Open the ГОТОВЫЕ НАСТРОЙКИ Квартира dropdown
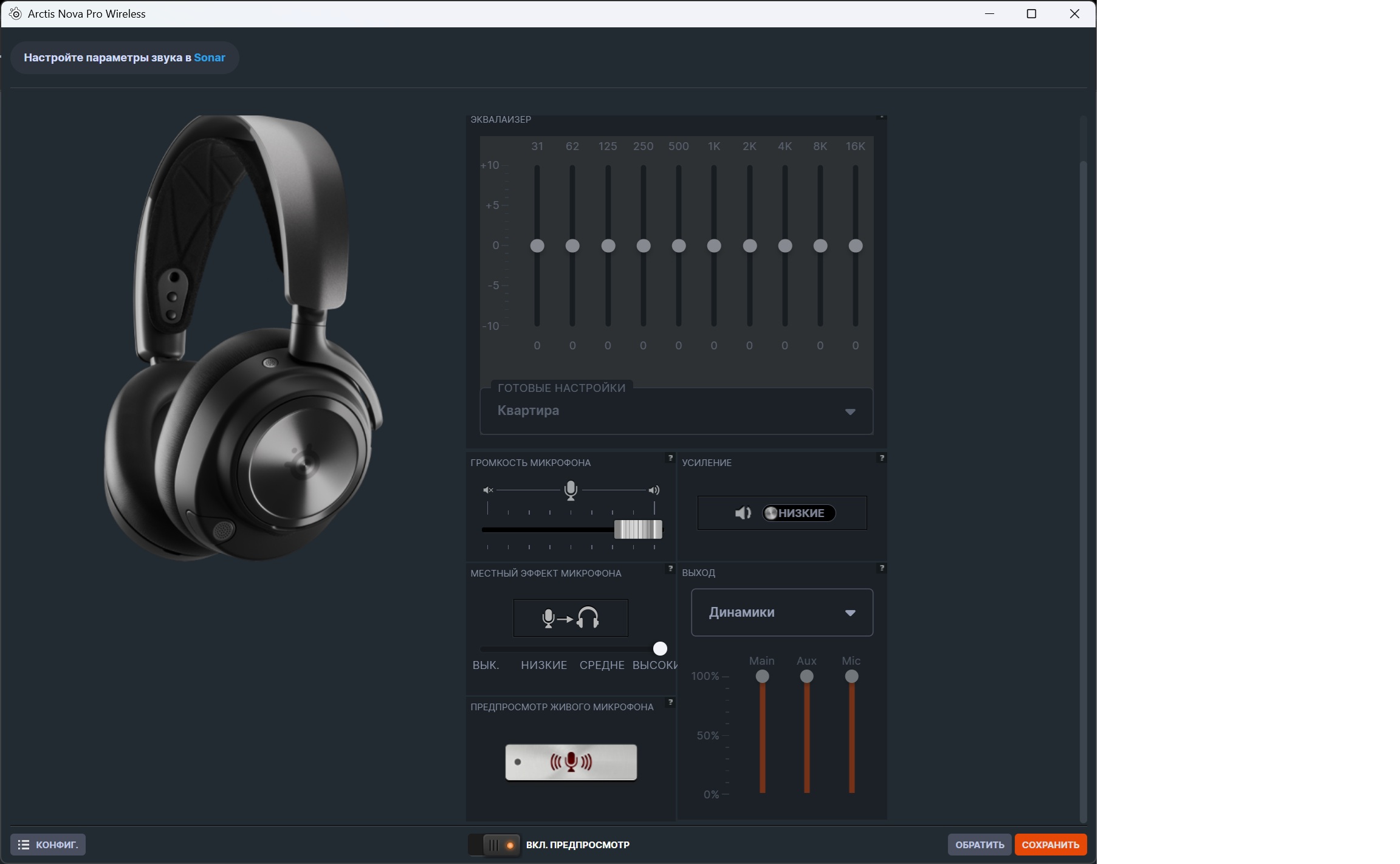The image size is (1400, 864). [x=676, y=411]
